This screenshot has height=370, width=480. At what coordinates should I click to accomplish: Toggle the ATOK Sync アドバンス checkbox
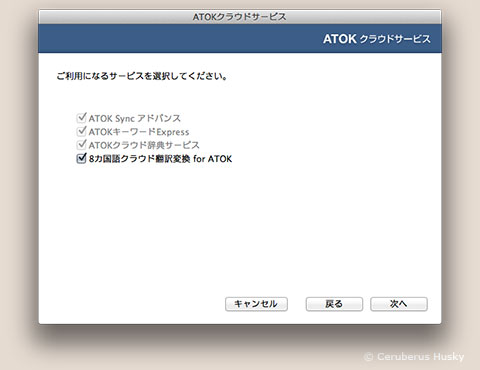pos(81,118)
